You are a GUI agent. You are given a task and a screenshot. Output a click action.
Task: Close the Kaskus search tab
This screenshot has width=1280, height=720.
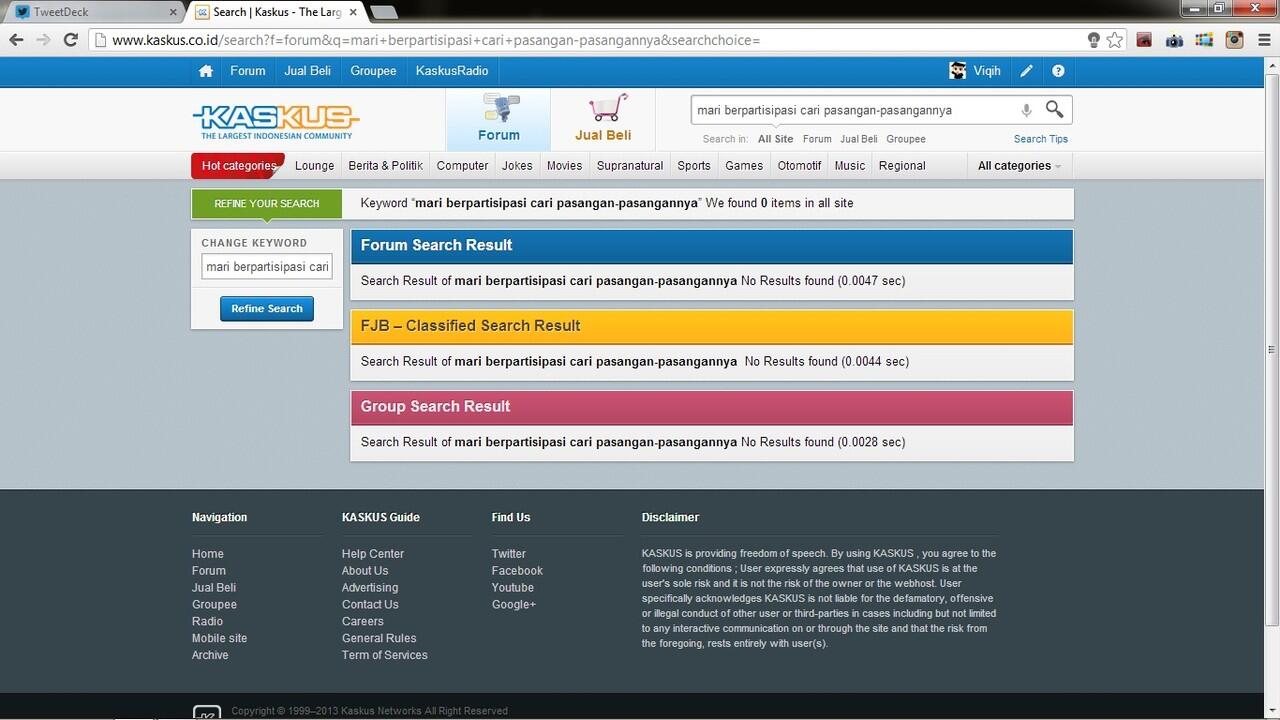coord(354,12)
